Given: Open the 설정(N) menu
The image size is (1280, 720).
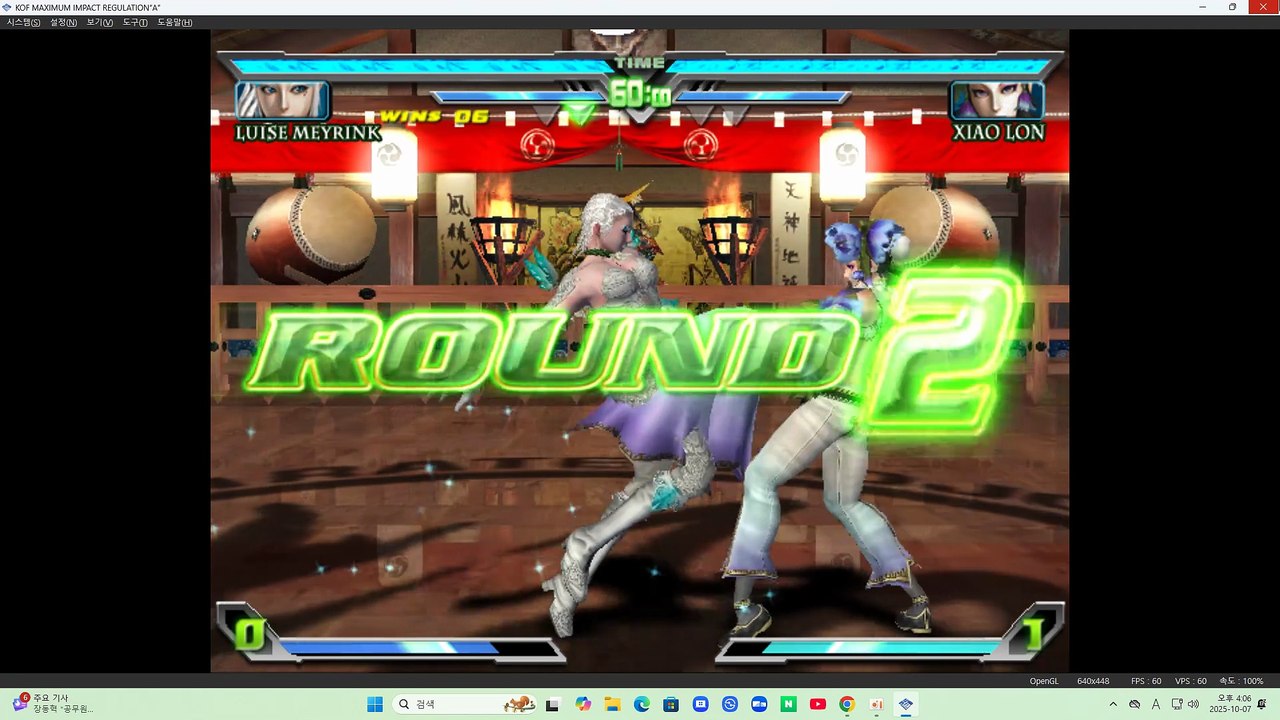Looking at the screenshot, I should [x=64, y=22].
